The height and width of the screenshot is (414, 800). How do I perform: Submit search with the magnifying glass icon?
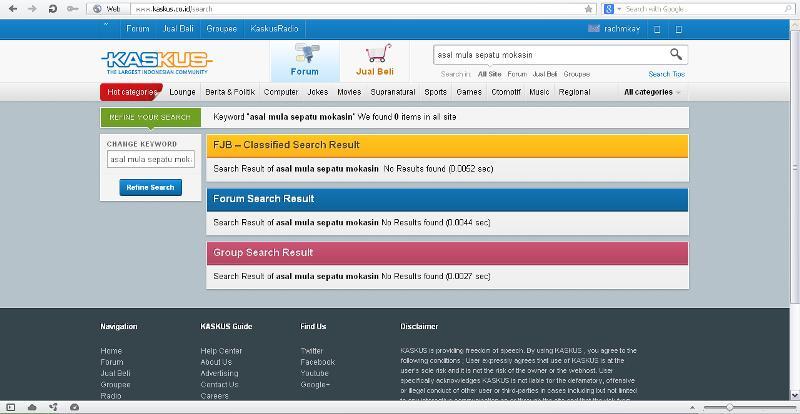tap(676, 54)
